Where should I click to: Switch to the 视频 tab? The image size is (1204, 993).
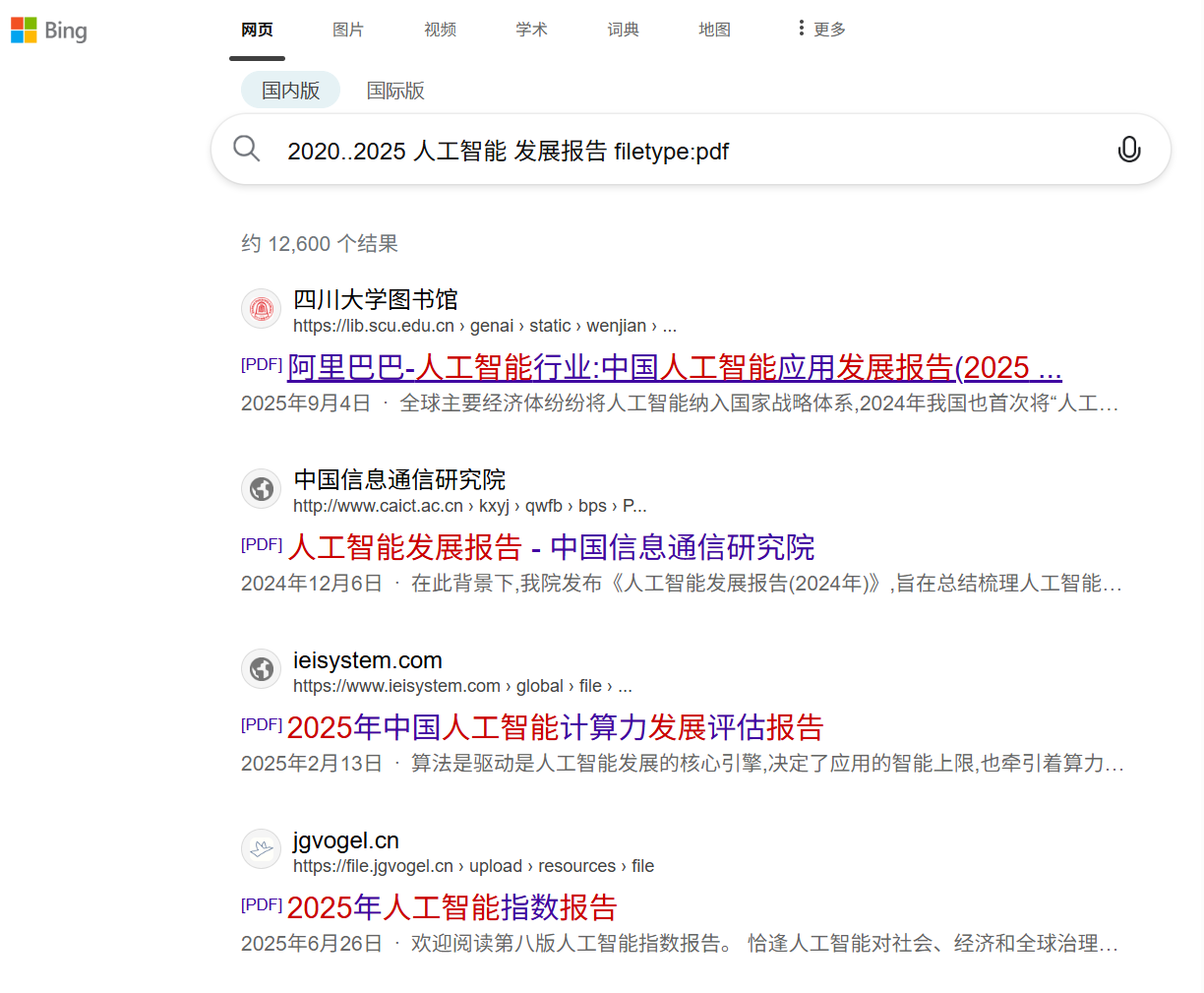pyautogui.click(x=440, y=30)
